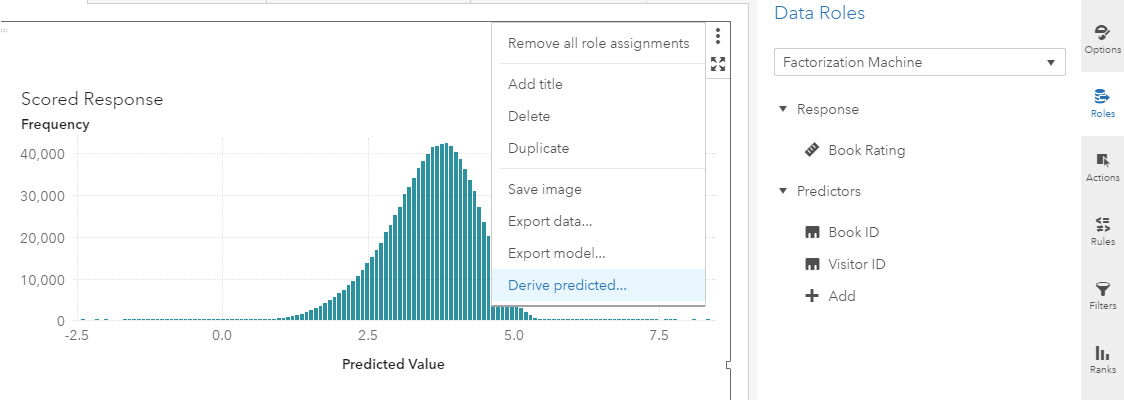The width and height of the screenshot is (1124, 400).
Task: Open the Actions pane icon
Action: (1102, 166)
